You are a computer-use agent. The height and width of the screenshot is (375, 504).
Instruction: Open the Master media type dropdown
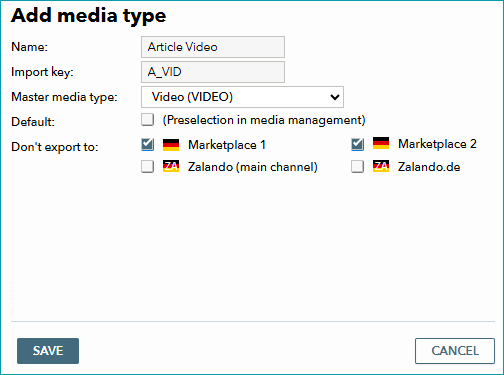click(242, 97)
